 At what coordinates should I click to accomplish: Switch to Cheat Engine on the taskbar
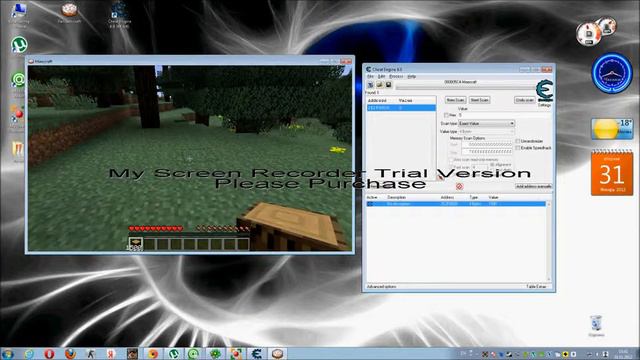tap(257, 353)
